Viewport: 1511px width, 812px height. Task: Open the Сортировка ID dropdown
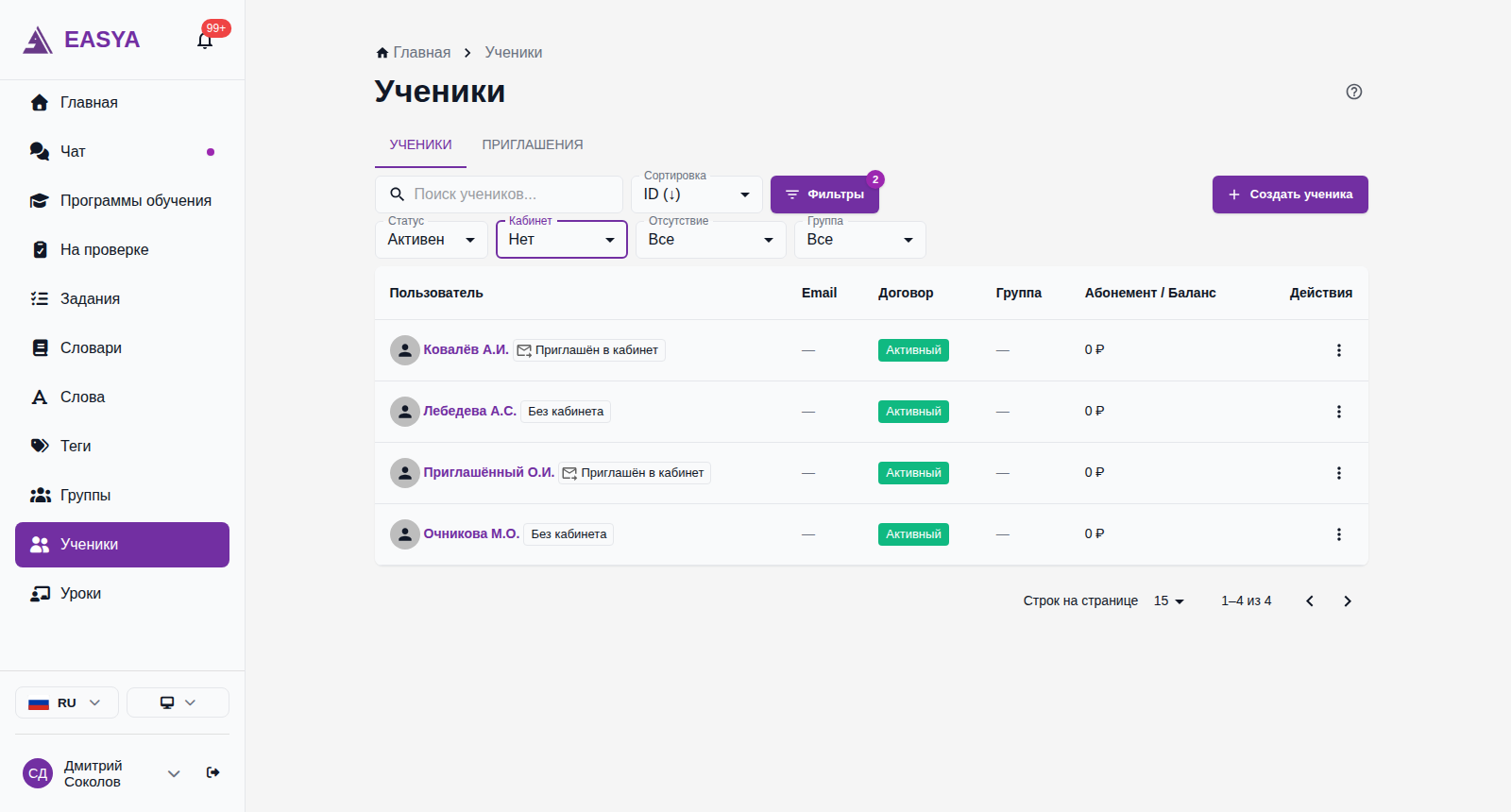(x=697, y=195)
